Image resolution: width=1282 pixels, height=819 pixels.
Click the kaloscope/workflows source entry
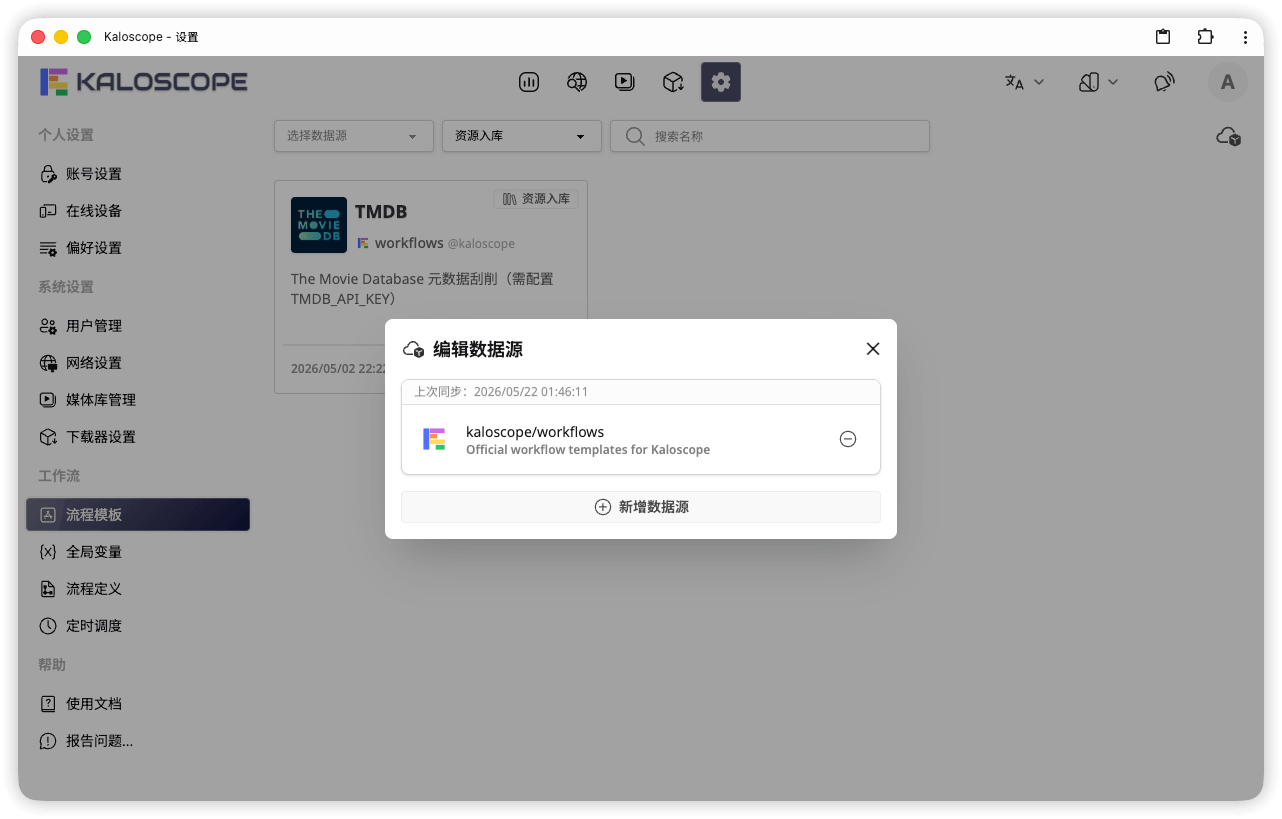[x=641, y=439]
